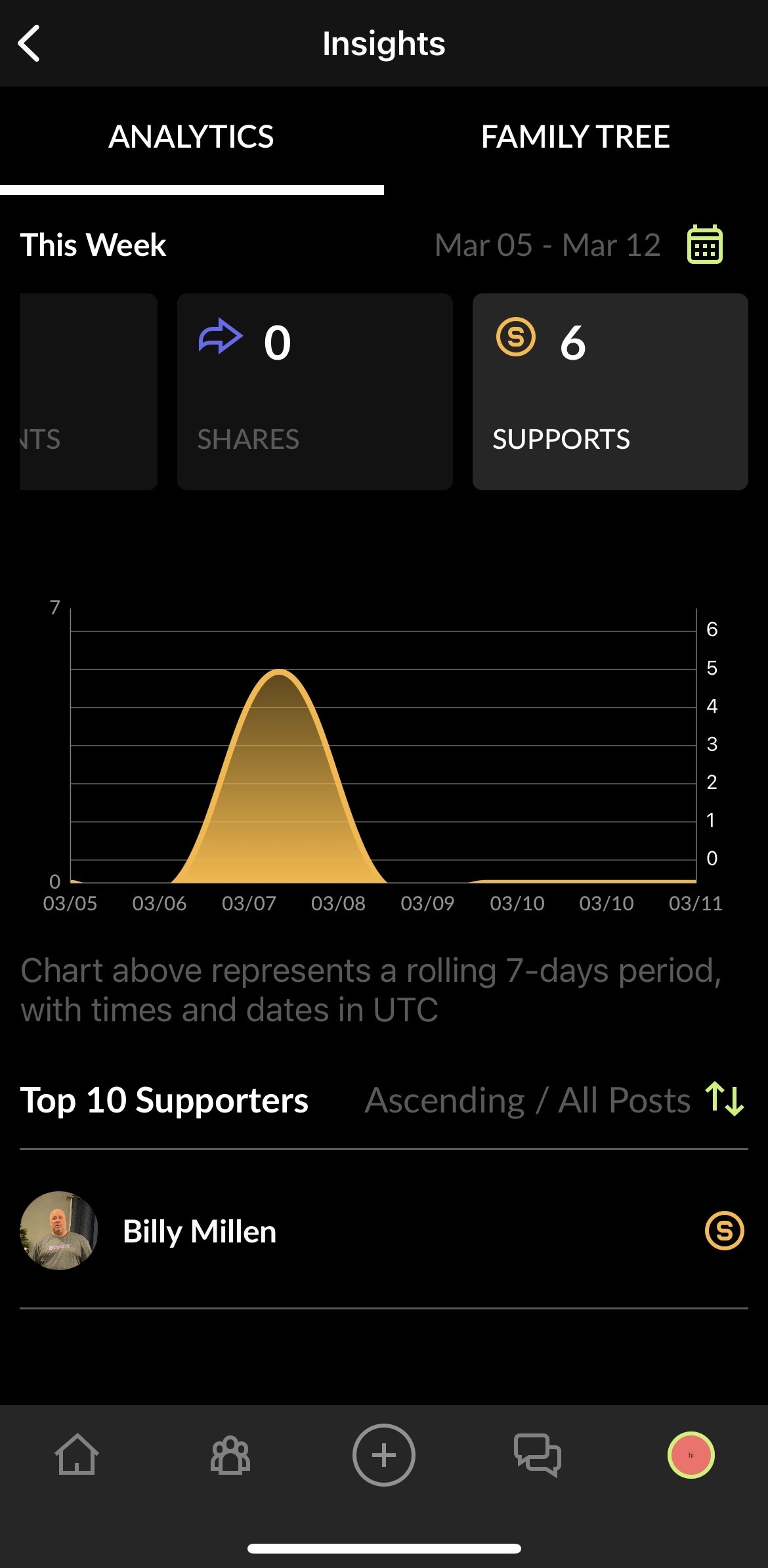Screen dimensions: 768x1568
Task: Switch to the Family Tree tab
Action: click(x=575, y=137)
